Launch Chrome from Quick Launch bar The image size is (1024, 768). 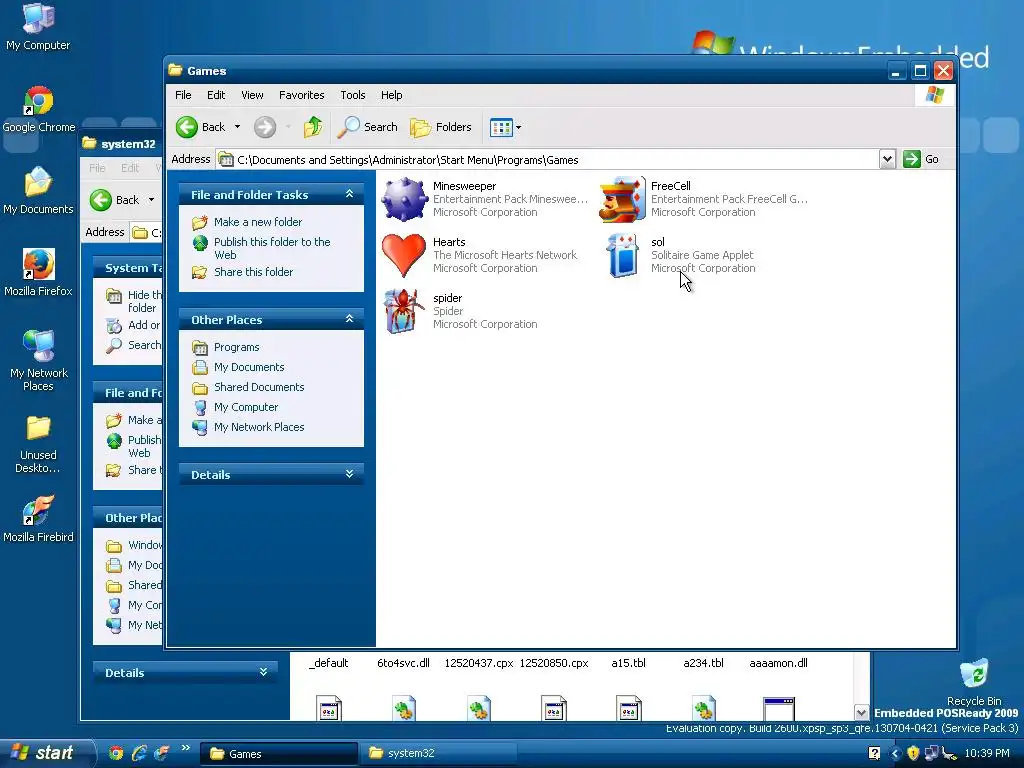click(x=116, y=754)
